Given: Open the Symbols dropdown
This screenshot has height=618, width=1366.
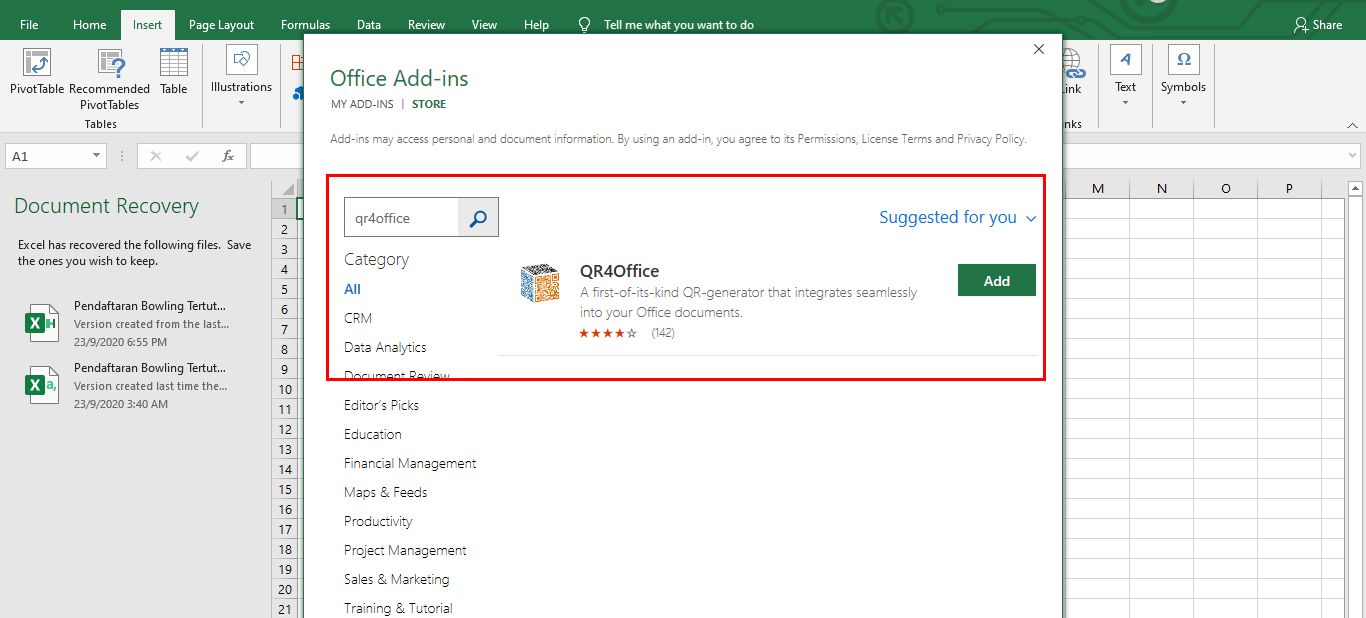Looking at the screenshot, I should coord(1184,77).
